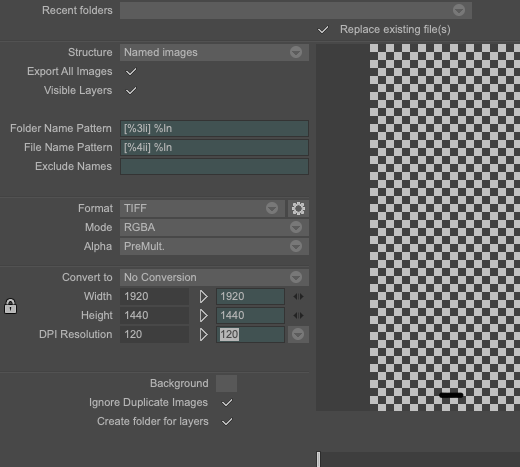Adjust width with the stepper arrows
The image size is (520, 467).
(298, 297)
